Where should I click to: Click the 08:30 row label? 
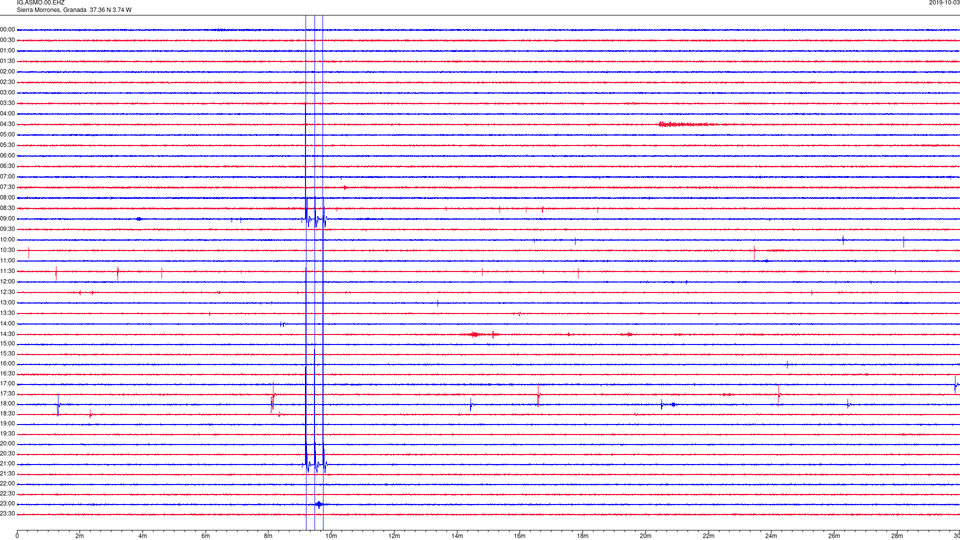(x=8, y=208)
